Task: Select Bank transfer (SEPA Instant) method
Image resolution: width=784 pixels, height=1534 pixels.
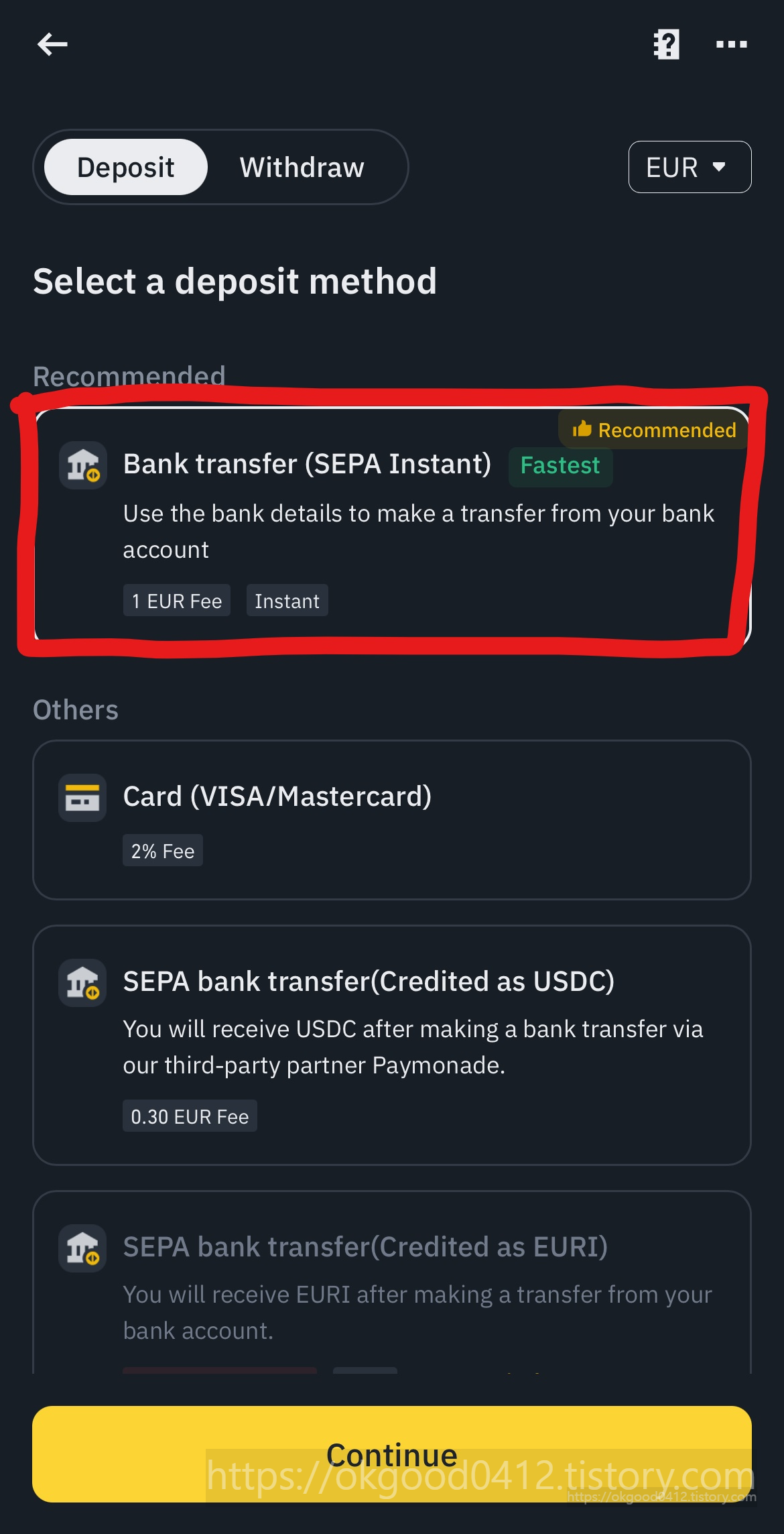Action: [x=393, y=524]
